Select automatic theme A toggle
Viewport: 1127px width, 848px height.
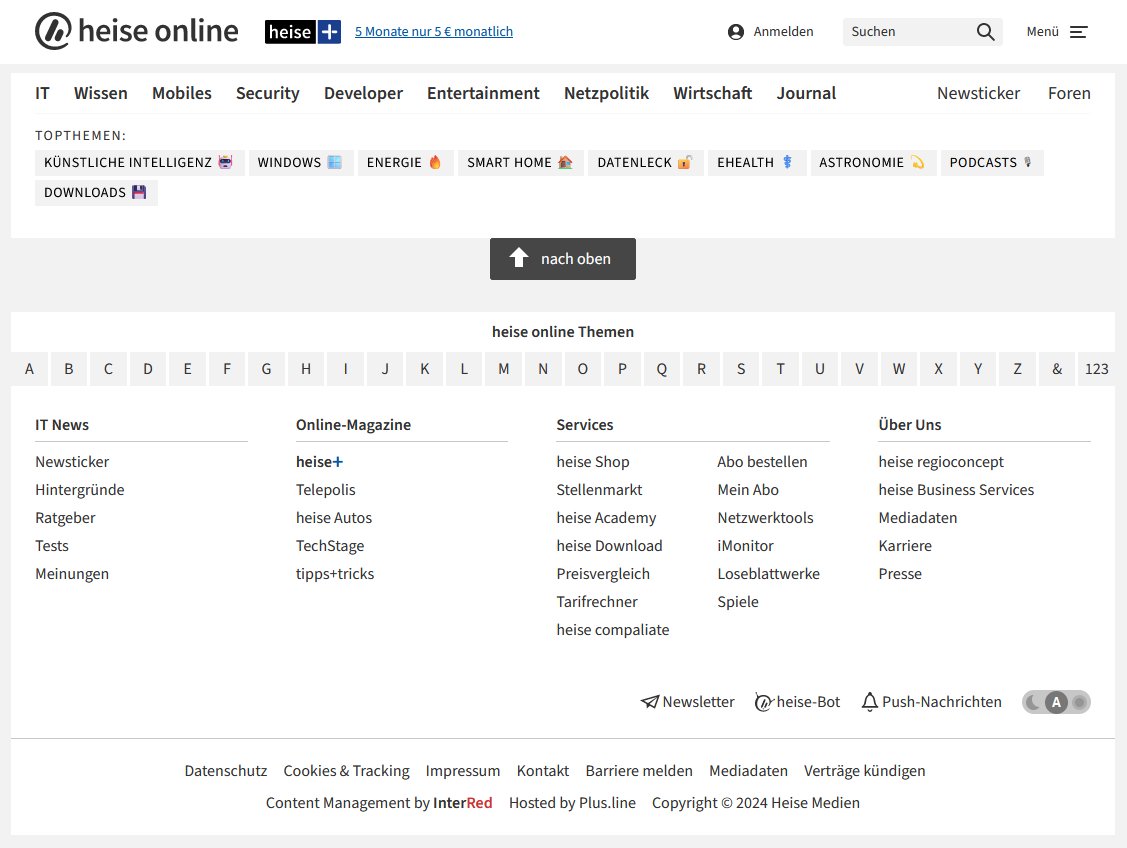(x=1056, y=702)
